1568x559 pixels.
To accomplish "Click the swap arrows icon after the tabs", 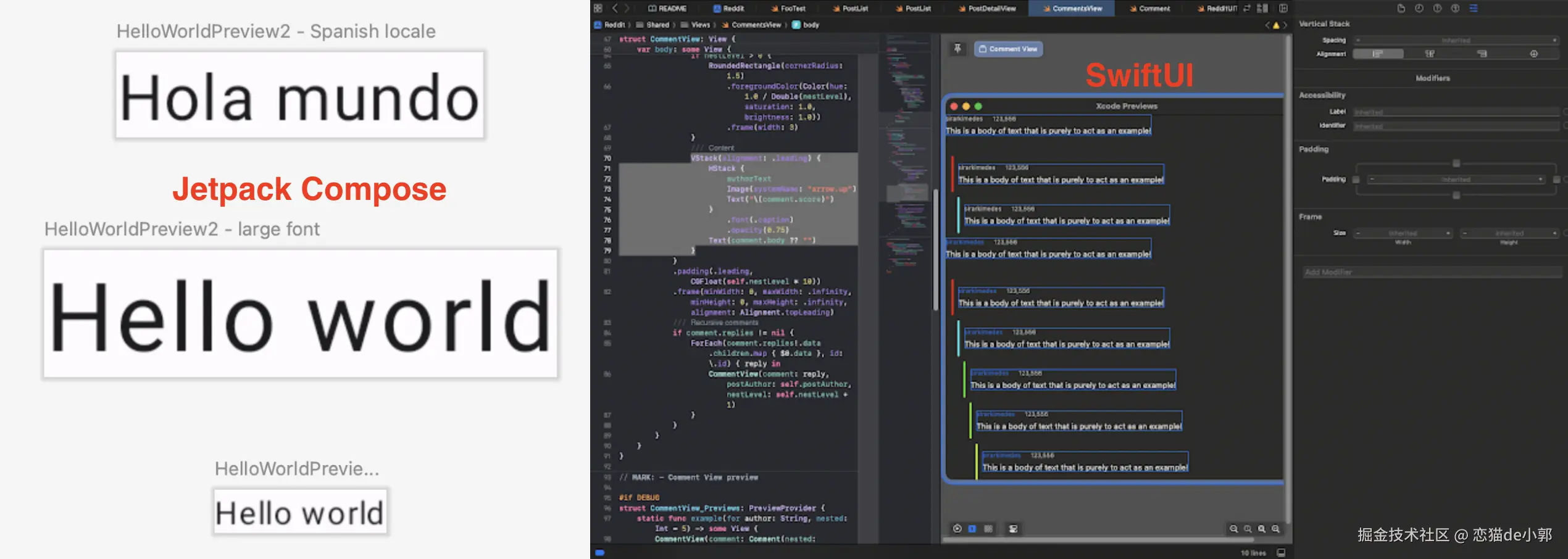I will click(1247, 8).
